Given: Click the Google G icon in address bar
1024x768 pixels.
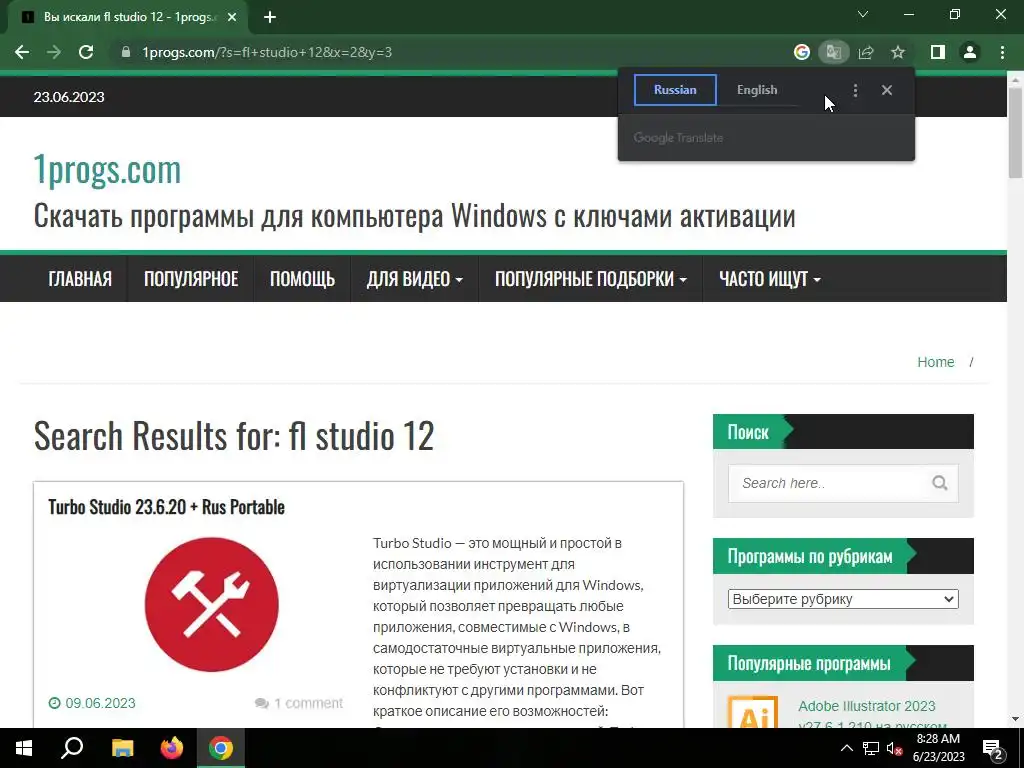Looking at the screenshot, I should pyautogui.click(x=801, y=52).
